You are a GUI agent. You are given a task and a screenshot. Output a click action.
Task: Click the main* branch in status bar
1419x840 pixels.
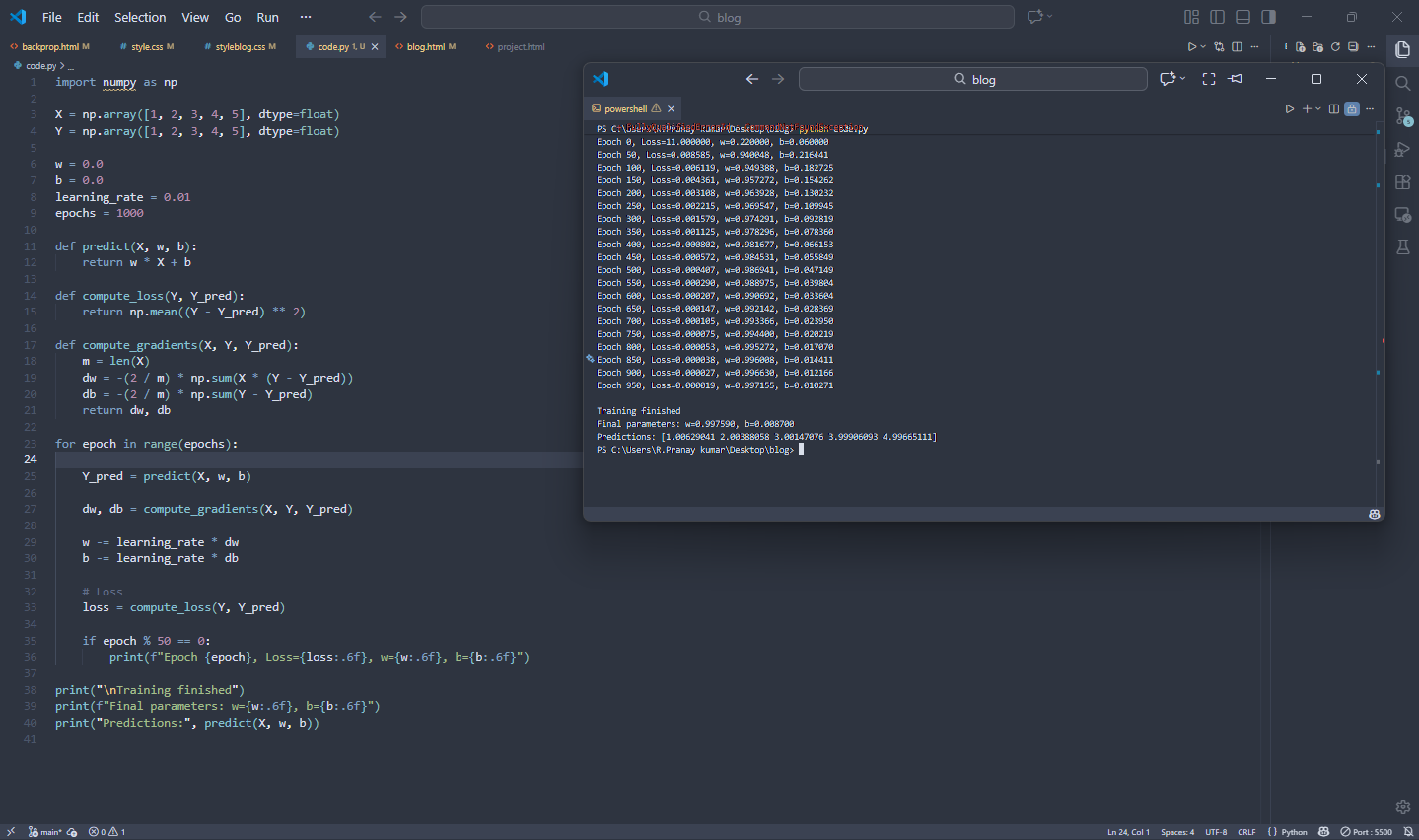point(46,832)
